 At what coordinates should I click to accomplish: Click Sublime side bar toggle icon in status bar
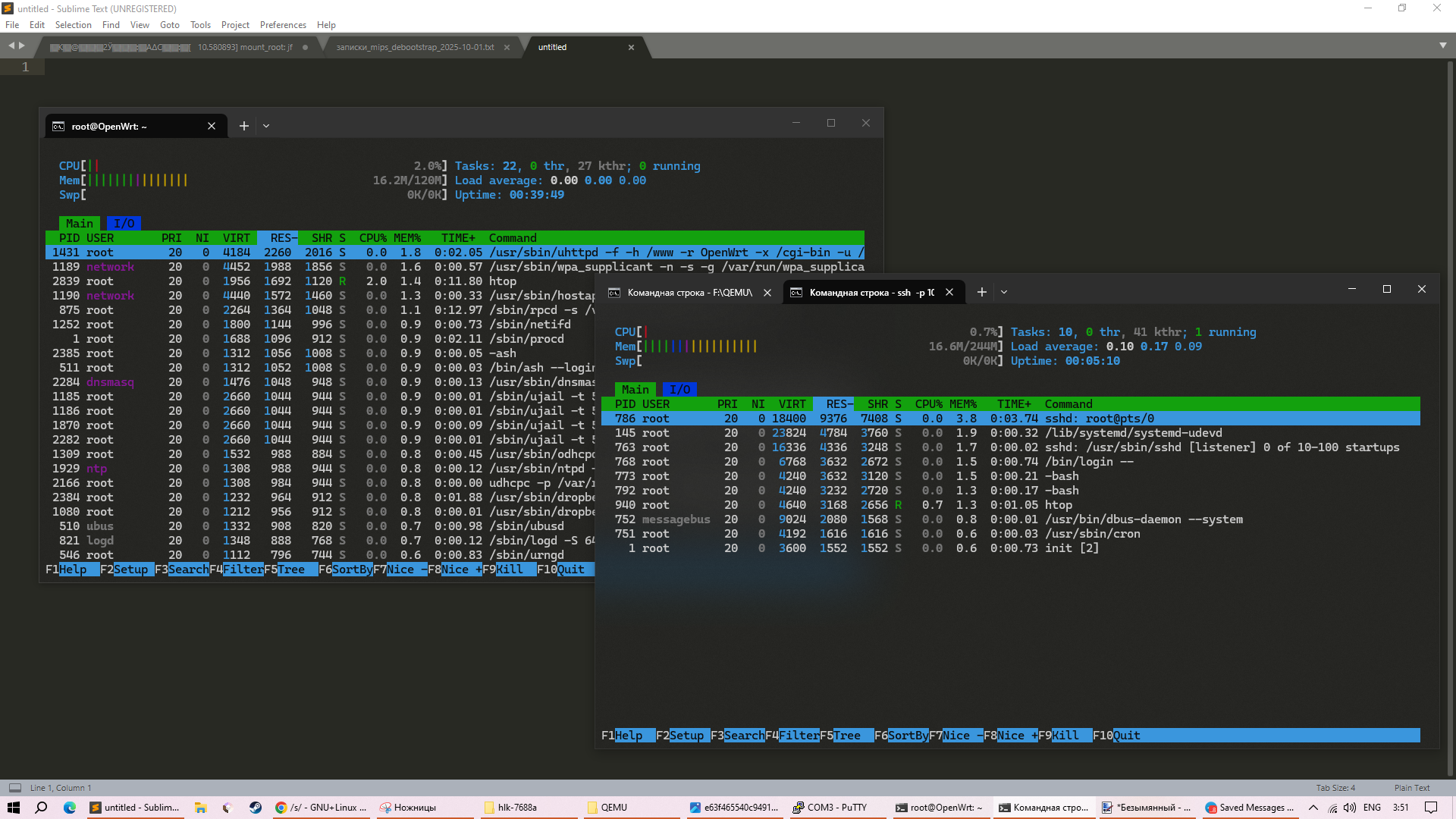pyautogui.click(x=14, y=788)
